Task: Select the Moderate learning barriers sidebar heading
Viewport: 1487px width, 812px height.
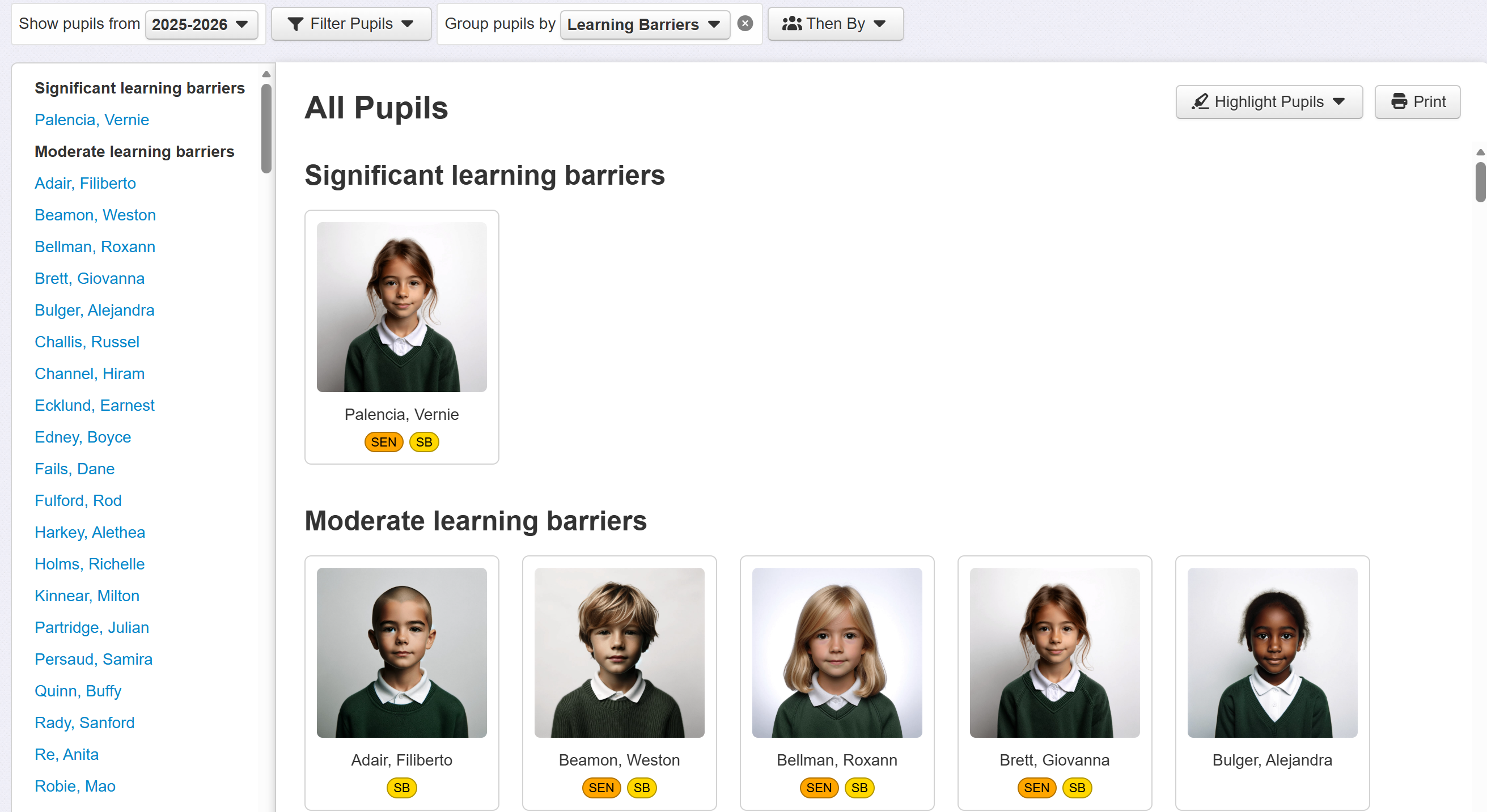Action: point(134,151)
